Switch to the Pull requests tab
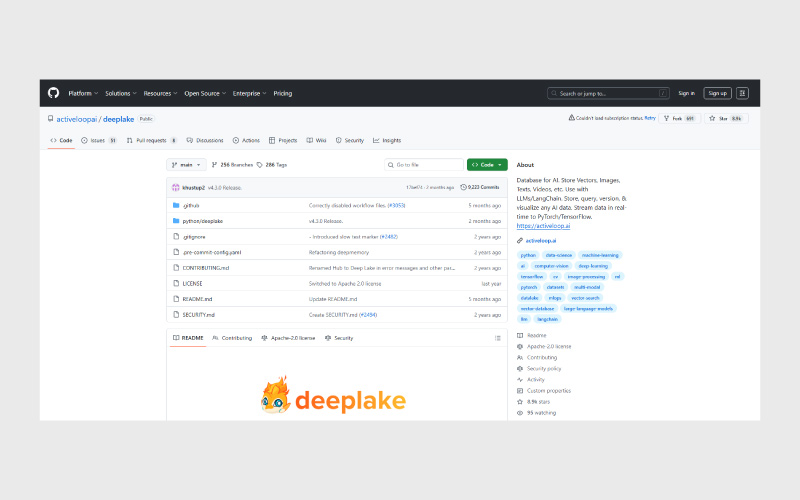 coord(152,140)
